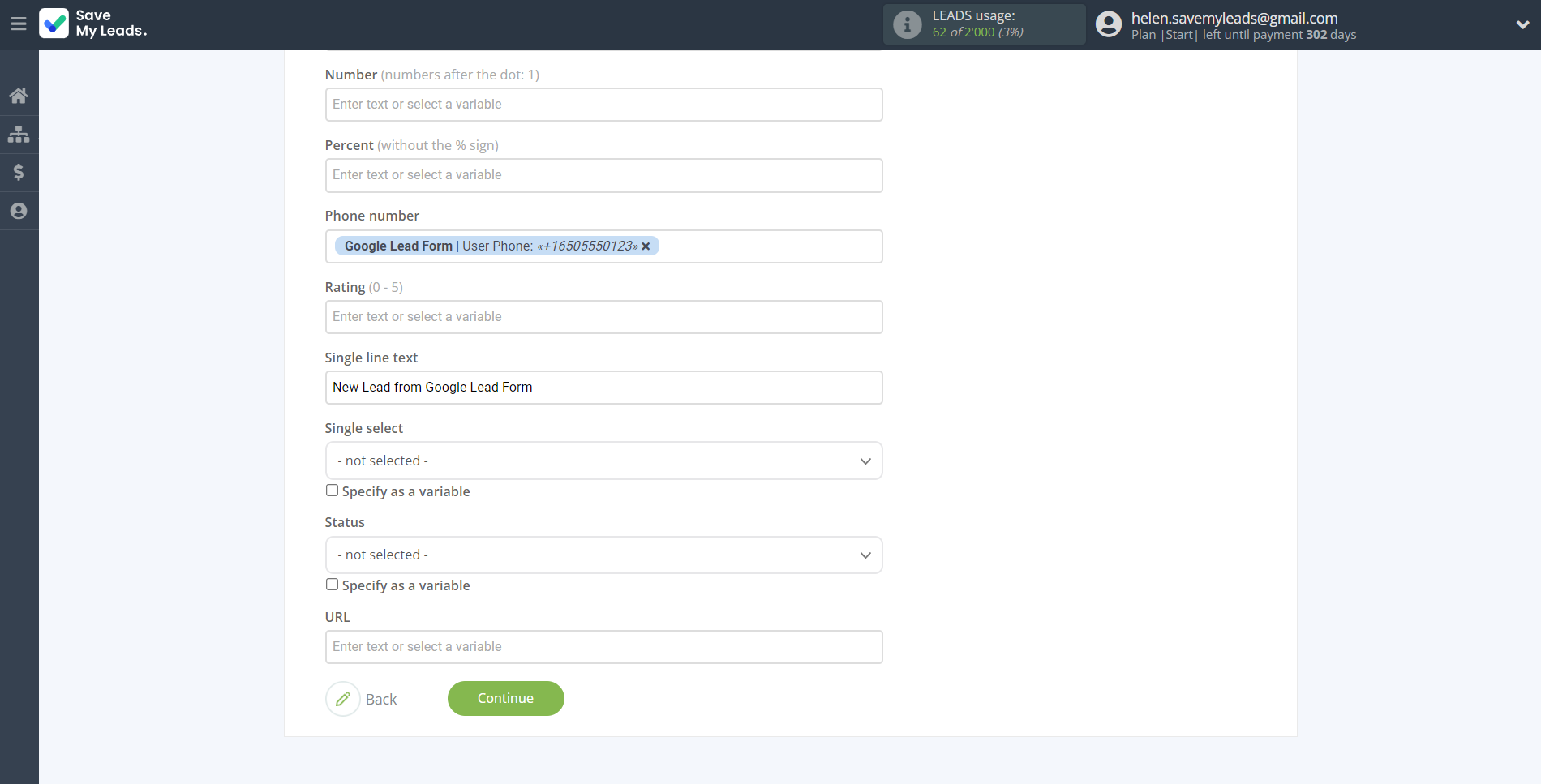Open the connections sitemap icon
The width and height of the screenshot is (1541, 784).
[x=19, y=134]
